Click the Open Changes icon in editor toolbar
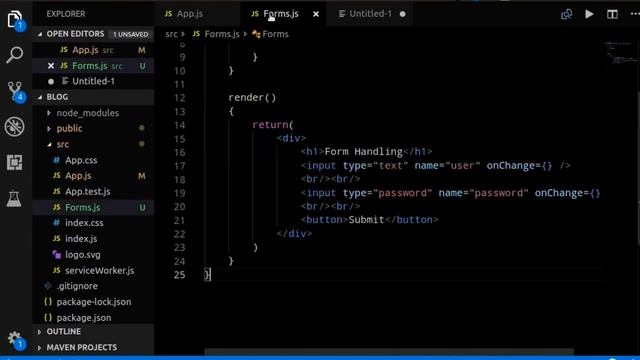 pyautogui.click(x=566, y=14)
